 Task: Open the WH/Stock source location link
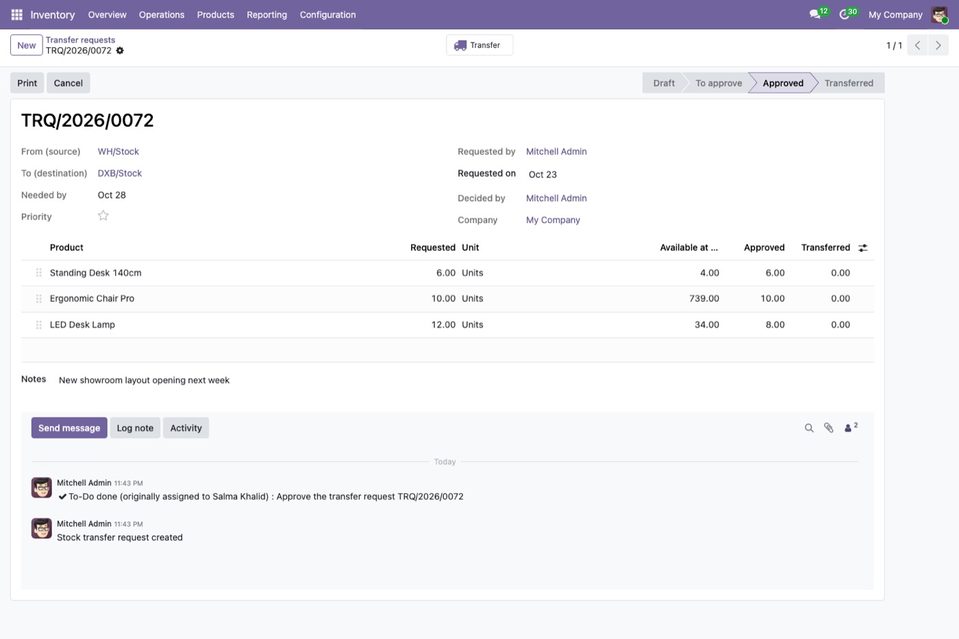[x=118, y=152]
